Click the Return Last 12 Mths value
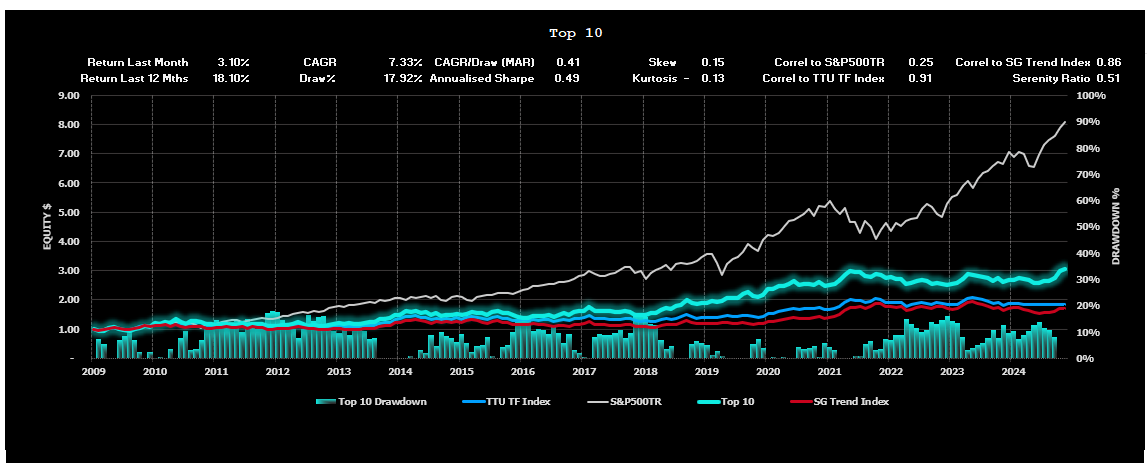1147x463 pixels. coord(231,78)
